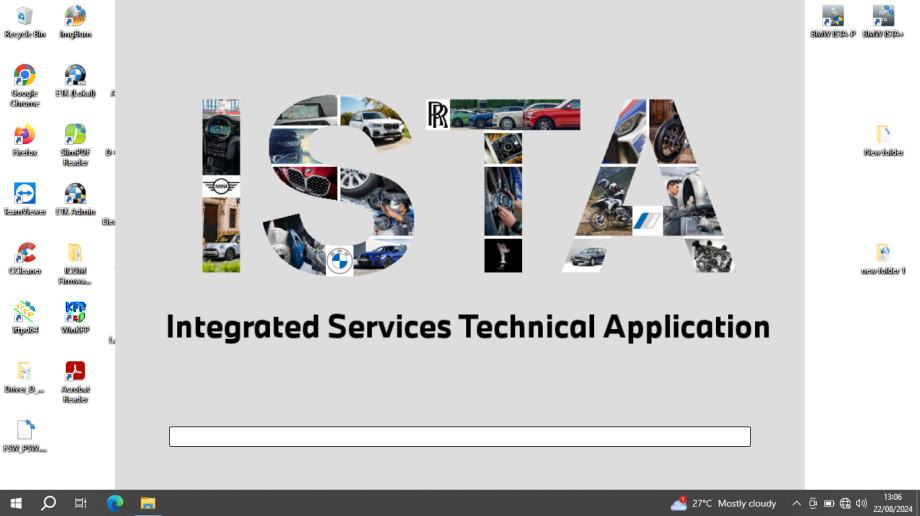
Task: Select the BMW ISTA+ desktop shortcut
Action: pyautogui.click(x=883, y=22)
